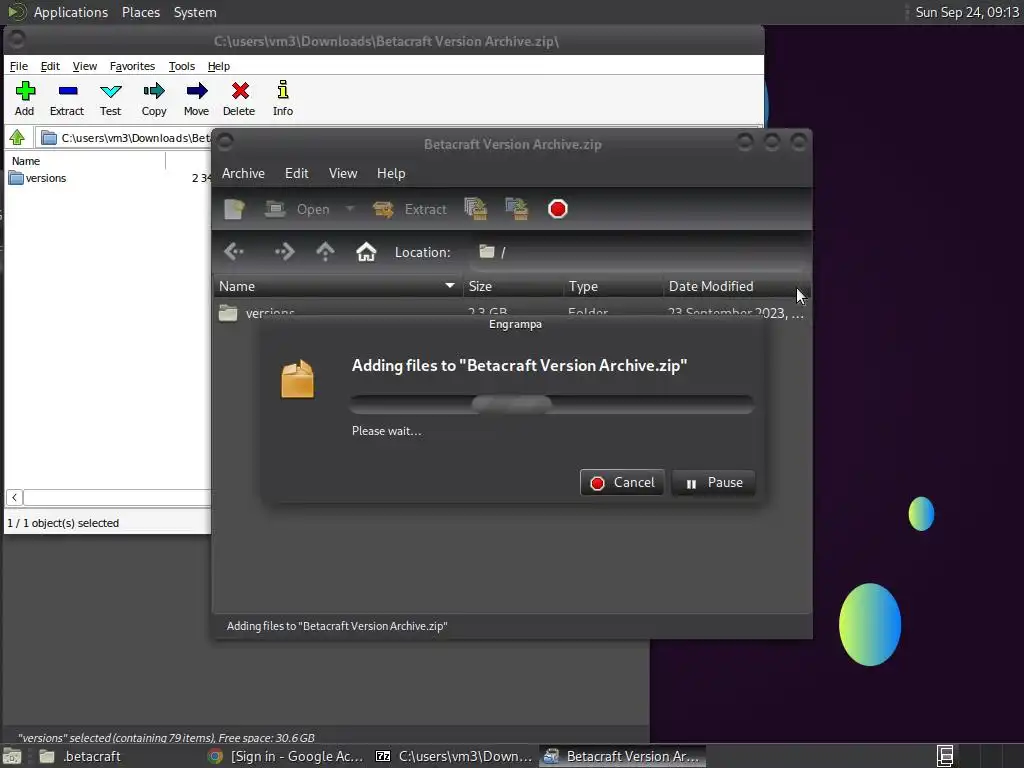Open the Edit menu in Engrampa
The image size is (1024, 768).
tap(296, 173)
